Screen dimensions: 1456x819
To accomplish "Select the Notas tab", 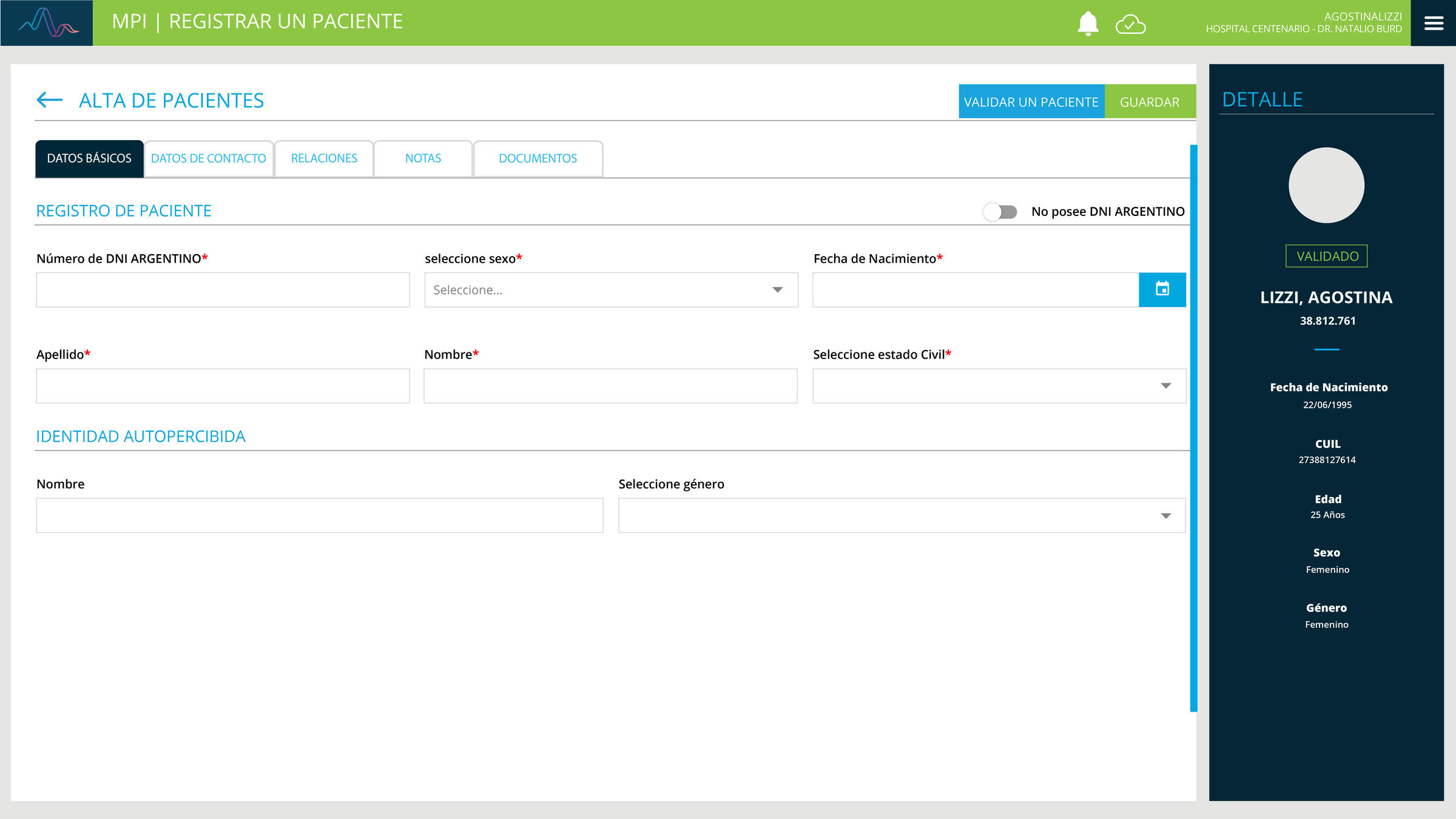I will (423, 158).
